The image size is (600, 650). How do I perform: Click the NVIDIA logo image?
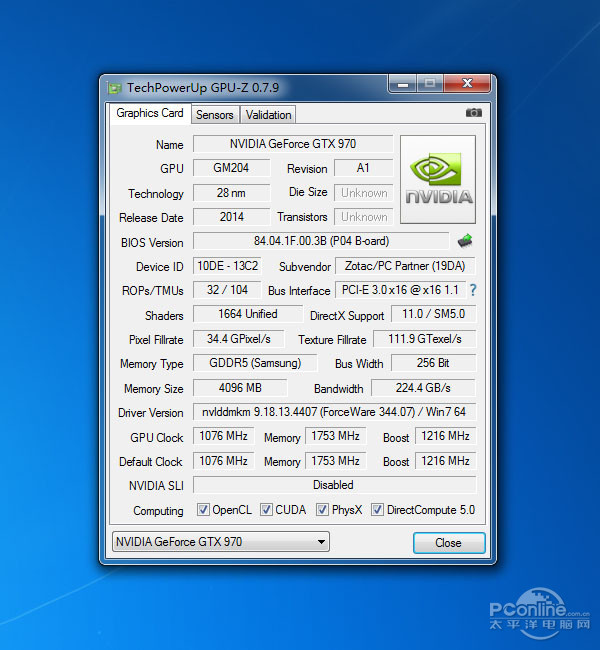(x=438, y=179)
